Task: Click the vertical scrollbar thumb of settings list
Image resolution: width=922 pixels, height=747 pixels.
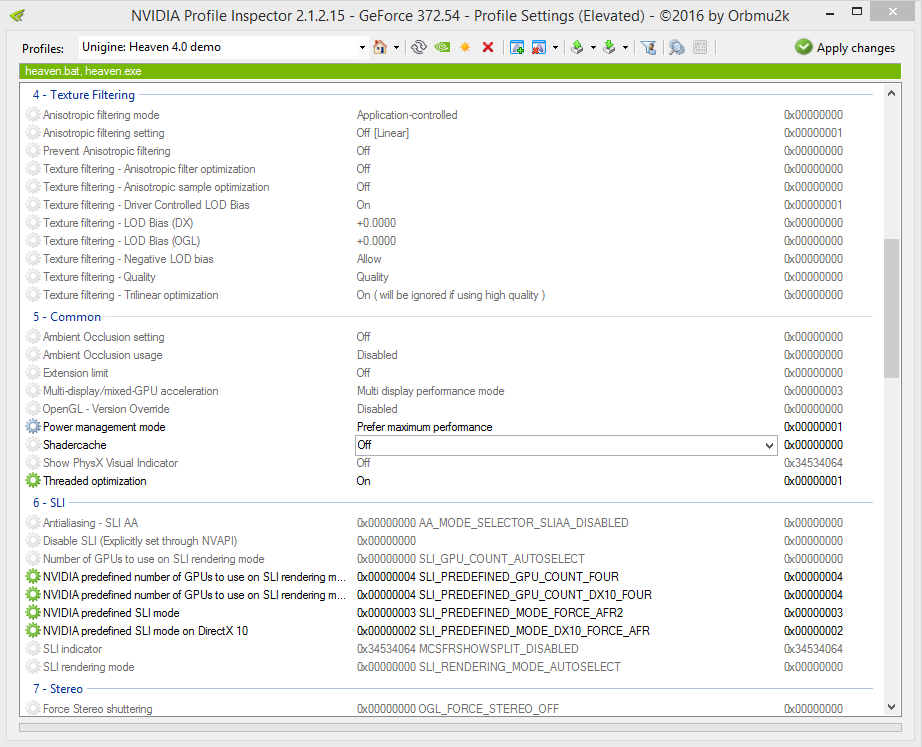Action: tap(891, 308)
